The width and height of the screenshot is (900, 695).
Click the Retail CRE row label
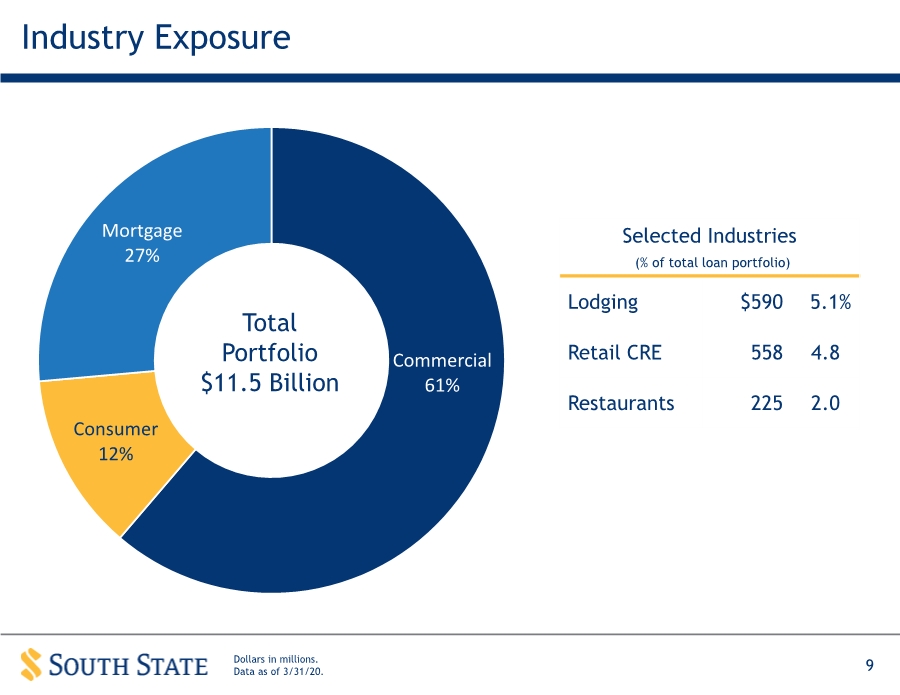[615, 352]
